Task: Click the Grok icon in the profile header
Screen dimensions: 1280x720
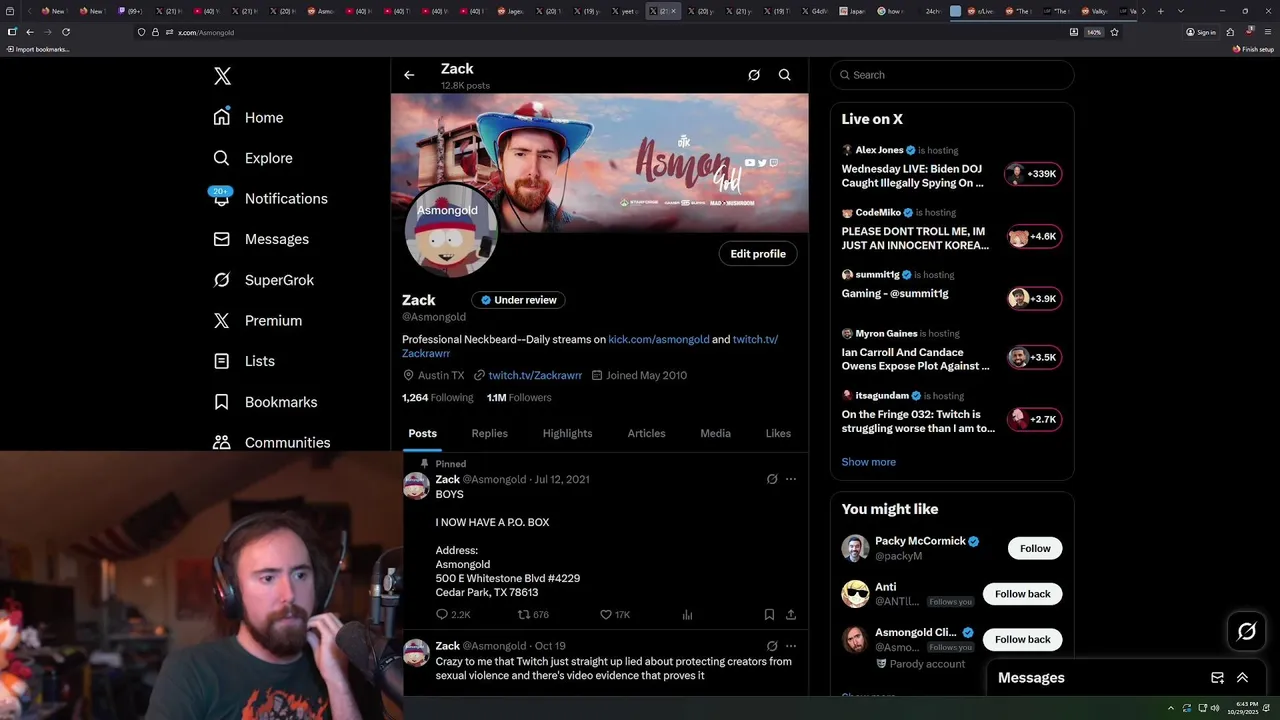Action: (x=754, y=75)
